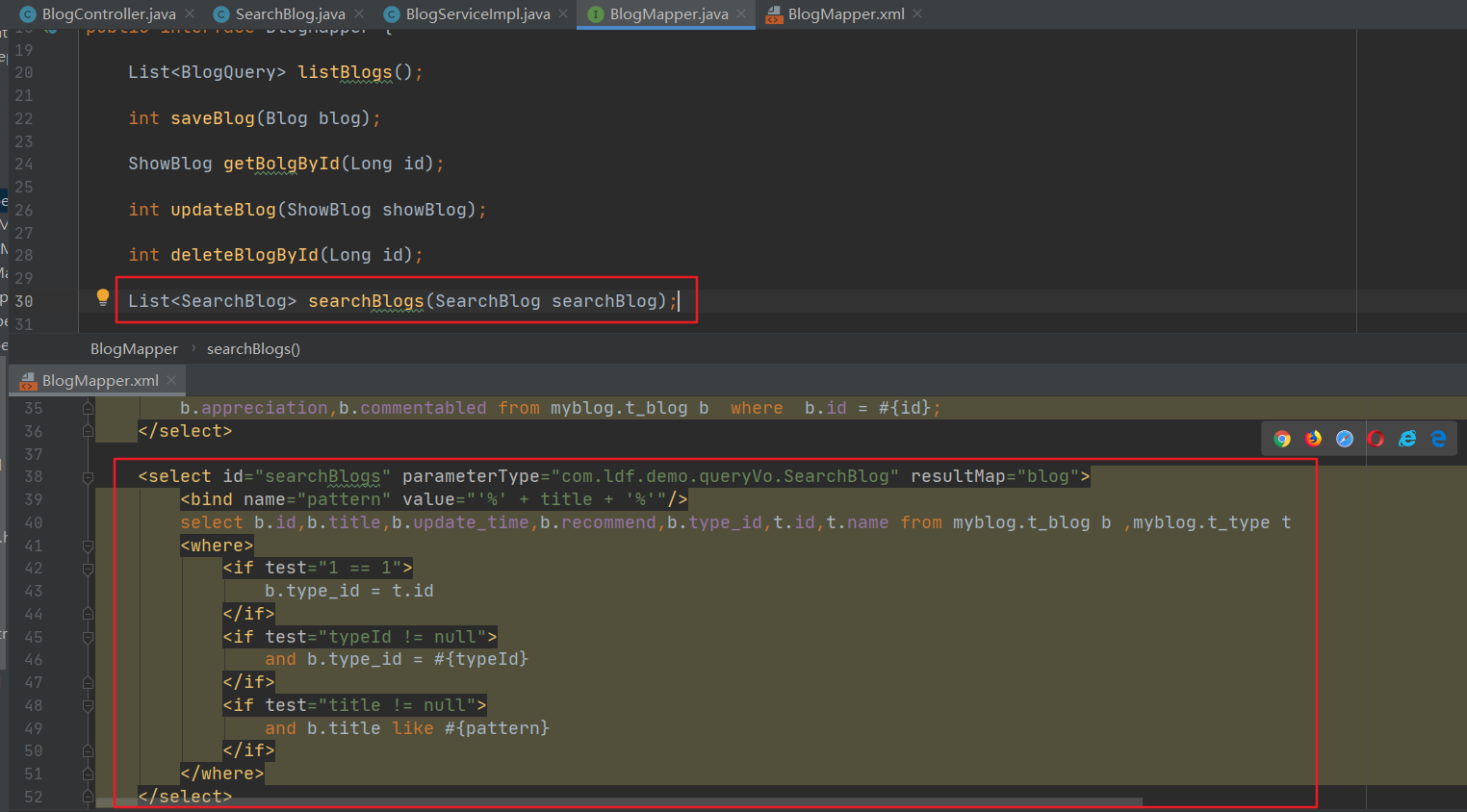Viewport: 1467px width, 812px height.
Task: Click fold end marker at line 52
Action: coord(88,797)
